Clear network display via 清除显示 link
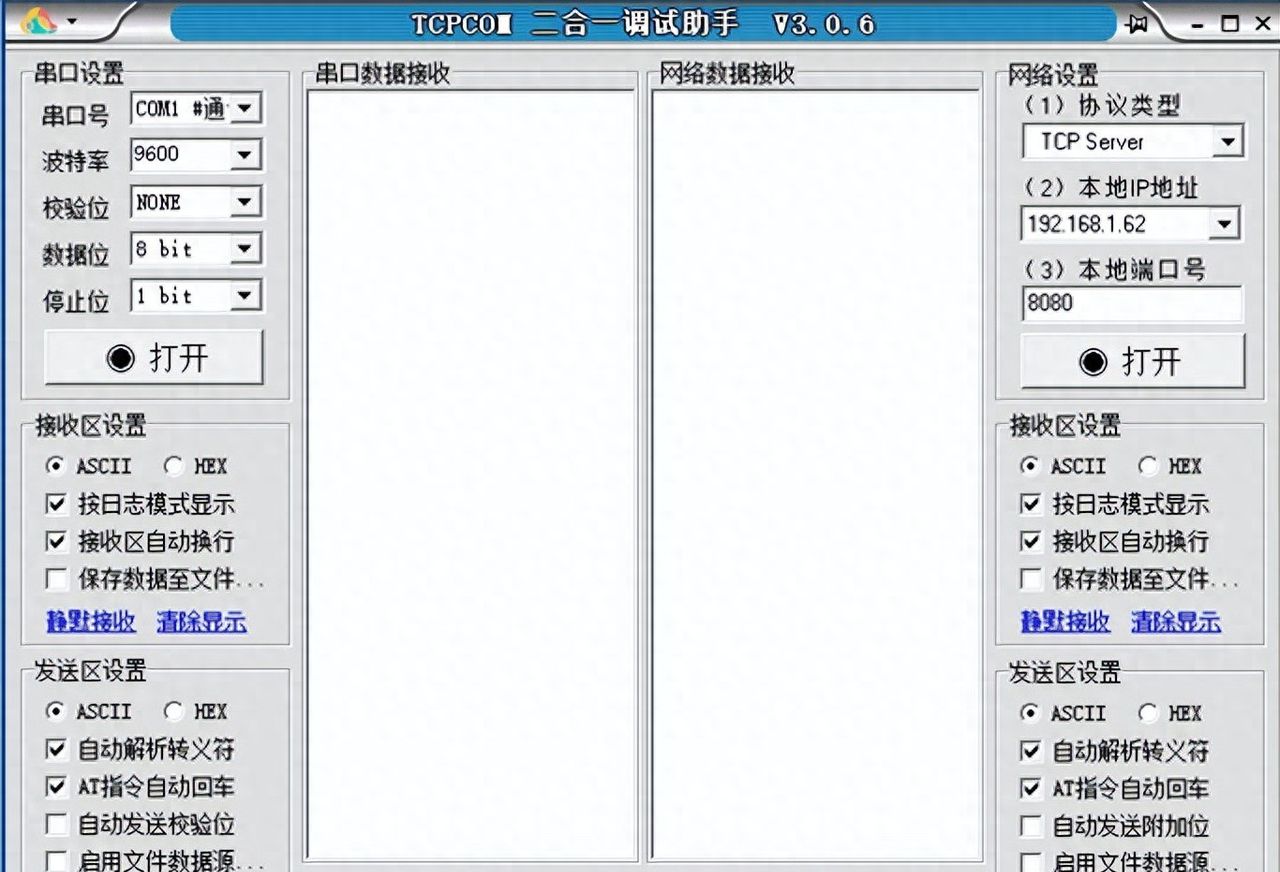This screenshot has width=1280, height=872. (x=1178, y=621)
